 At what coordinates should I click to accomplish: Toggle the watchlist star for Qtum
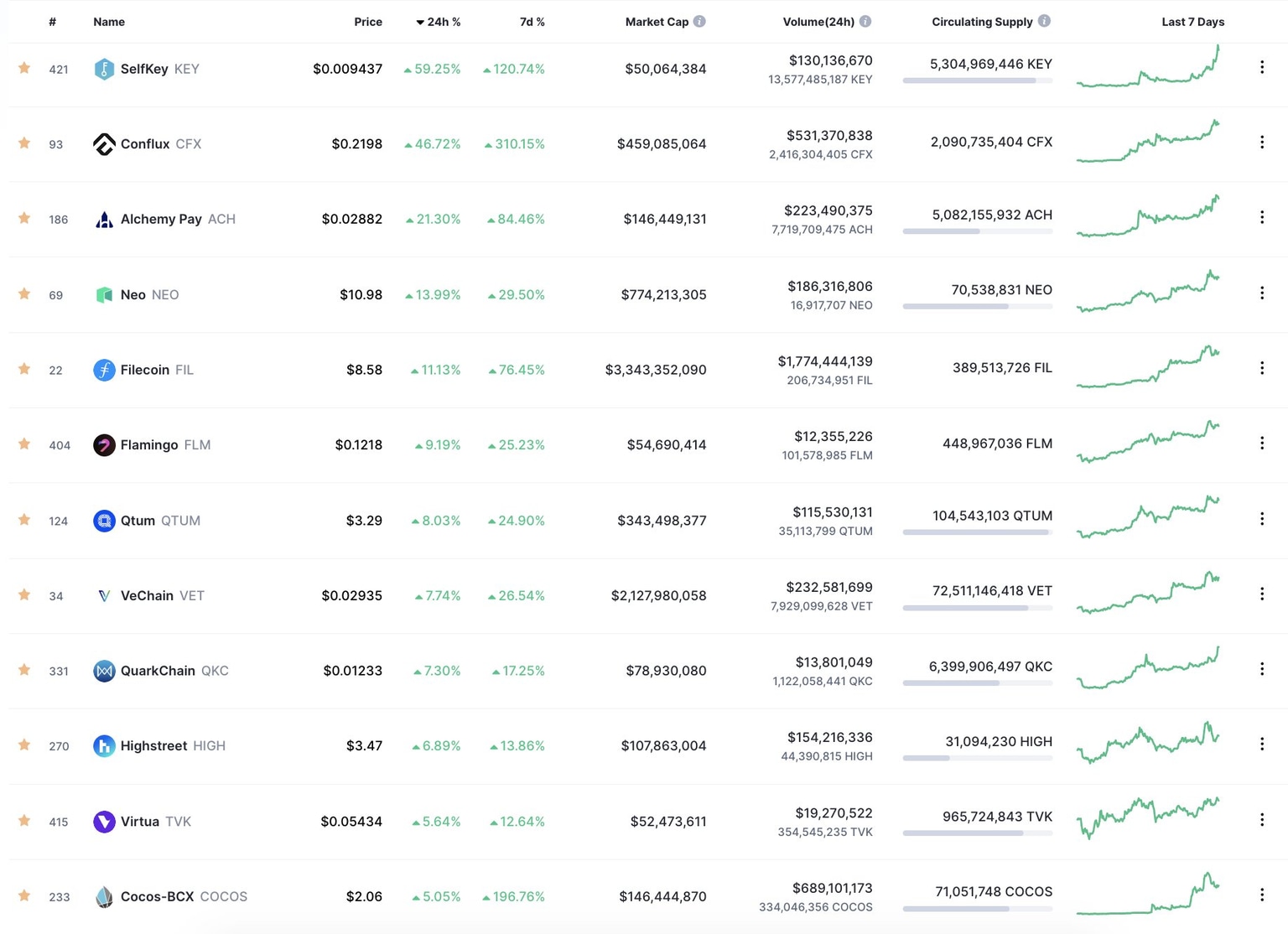(24, 521)
